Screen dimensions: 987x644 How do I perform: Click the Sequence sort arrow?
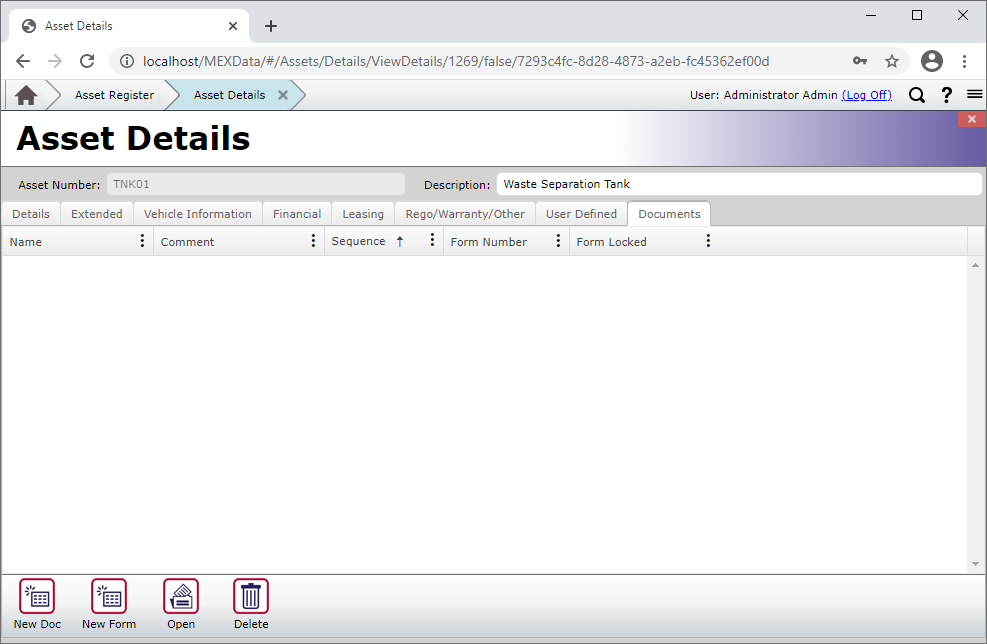click(401, 241)
